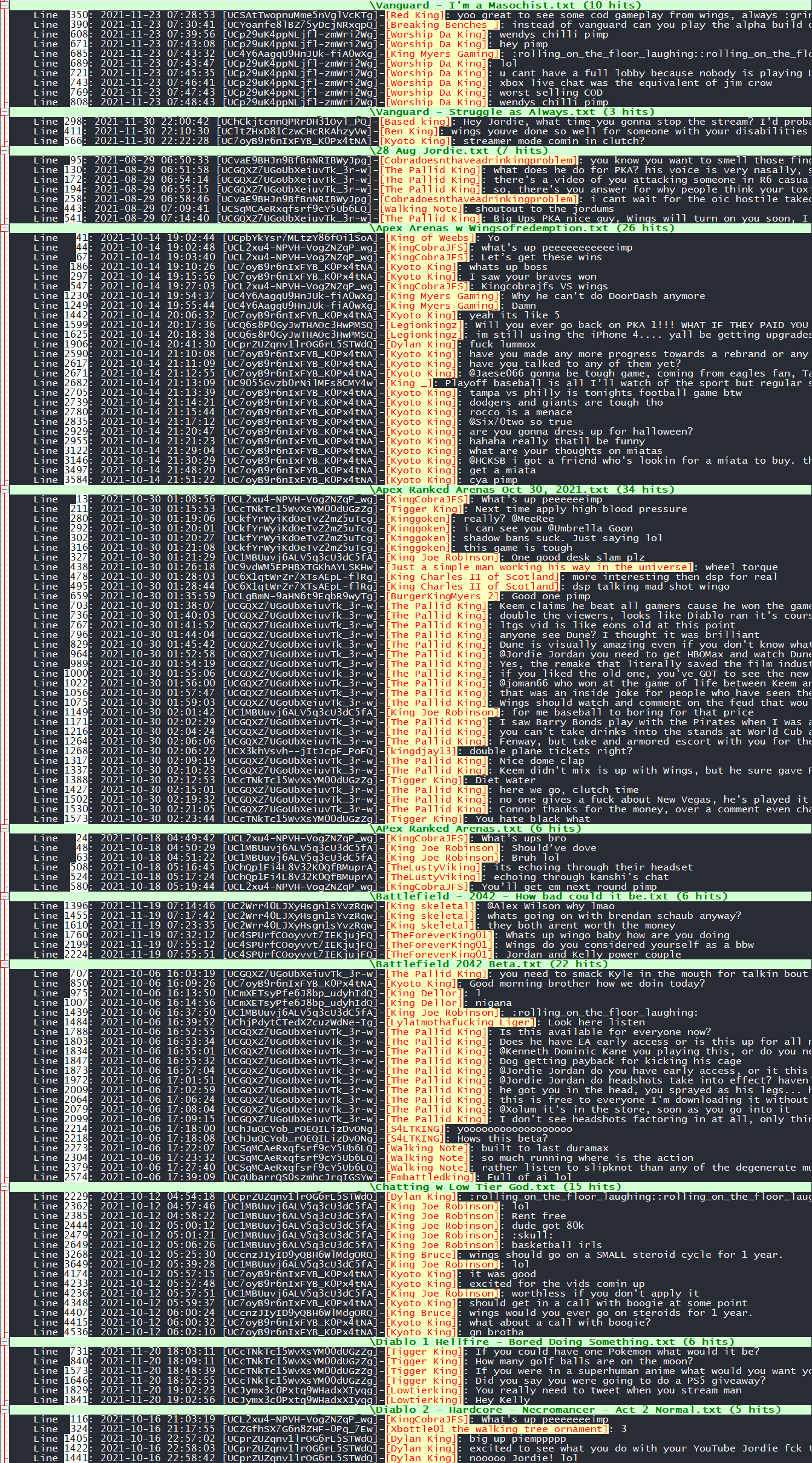This screenshot has height=1463, width=812.
Task: Collapse the '28 Aug Jordie.txt' results fold
Action: (x=4, y=151)
